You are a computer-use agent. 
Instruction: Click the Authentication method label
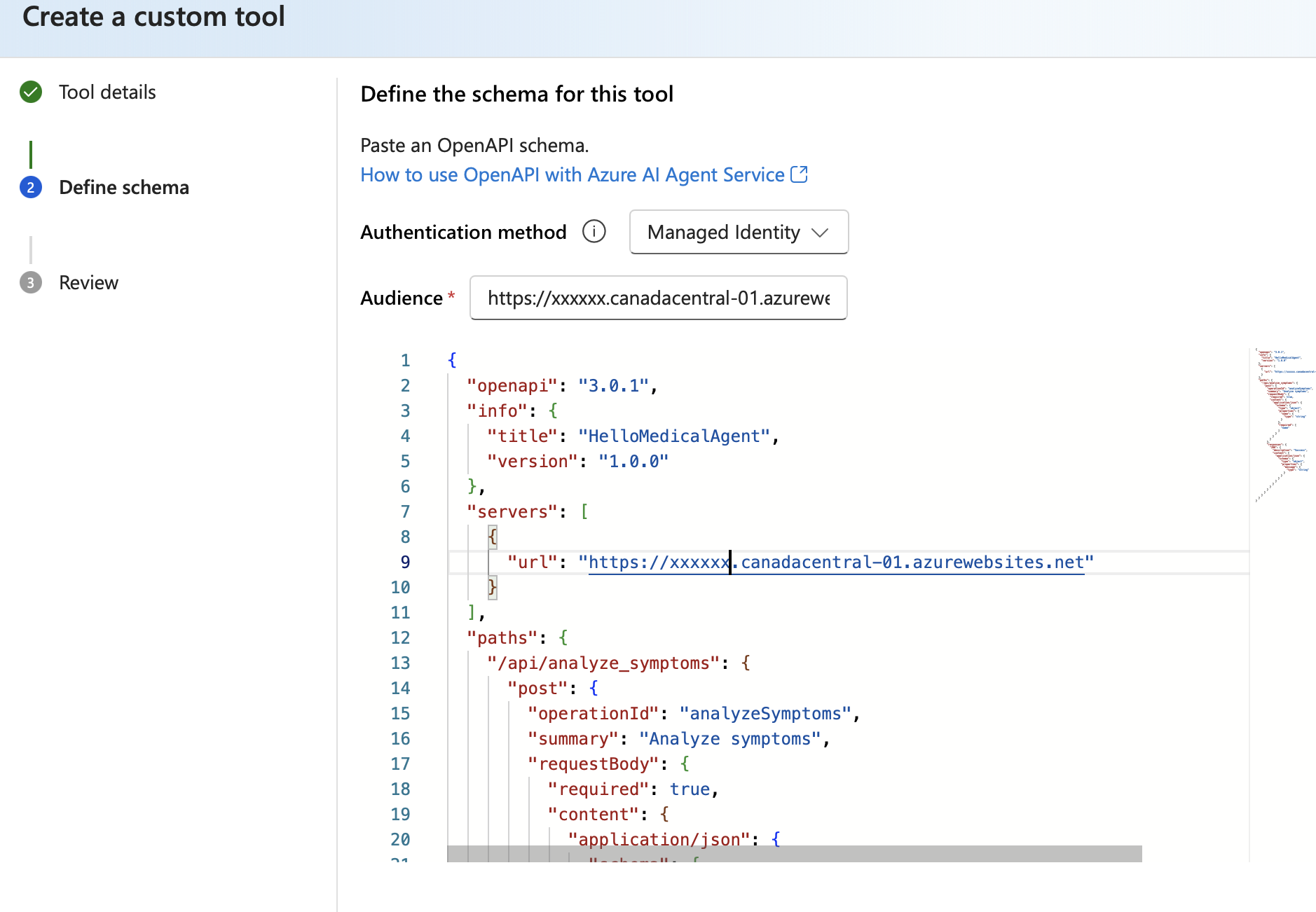coord(463,232)
